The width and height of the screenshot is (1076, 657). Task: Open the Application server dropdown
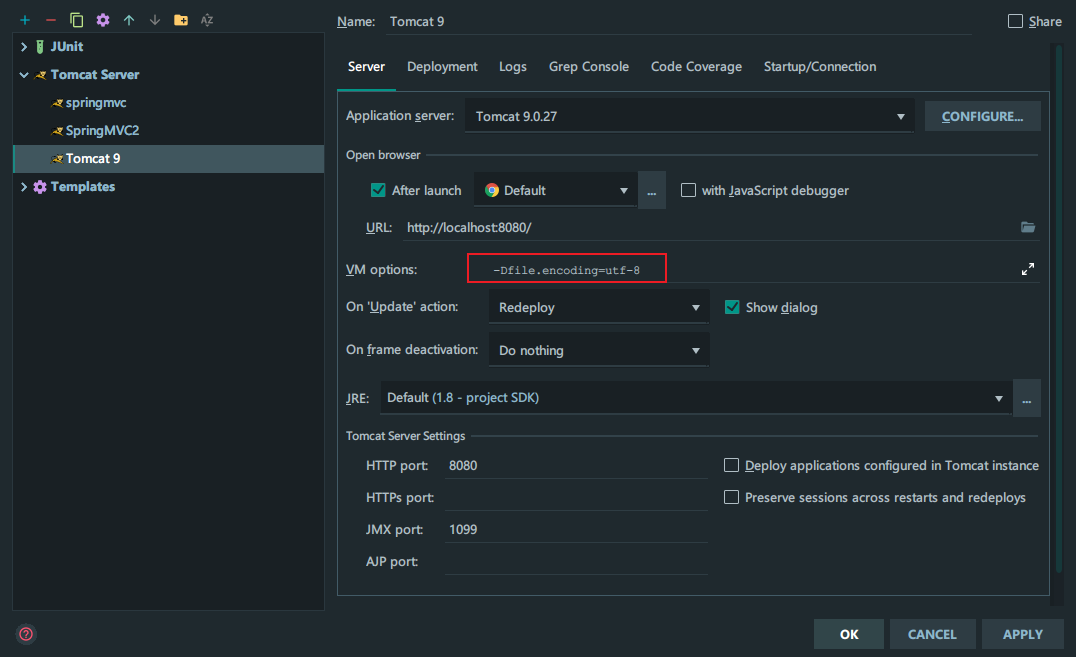coord(689,115)
